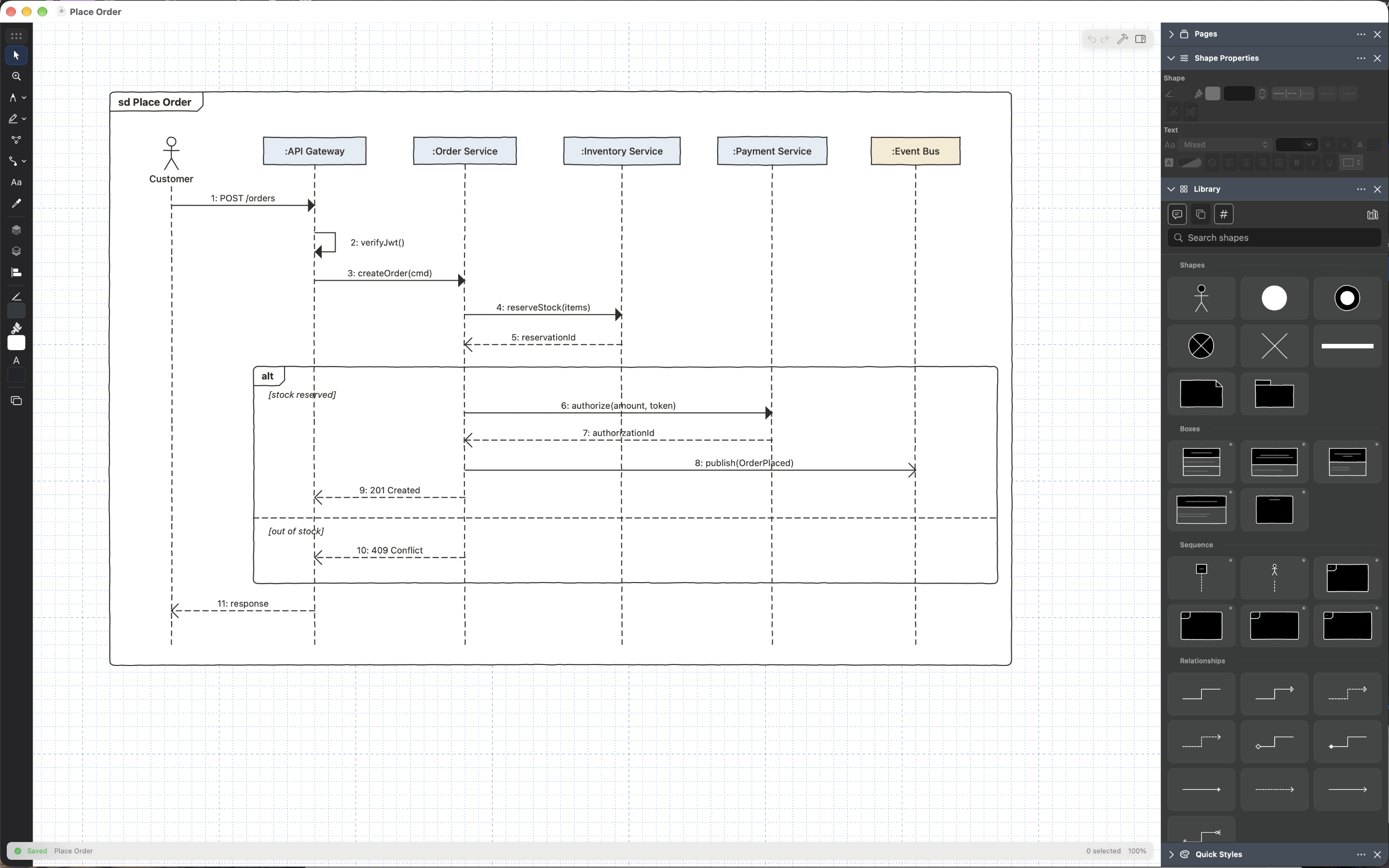Activate the zoom magnifier tool
This screenshot has height=868, width=1389.
pos(16,76)
